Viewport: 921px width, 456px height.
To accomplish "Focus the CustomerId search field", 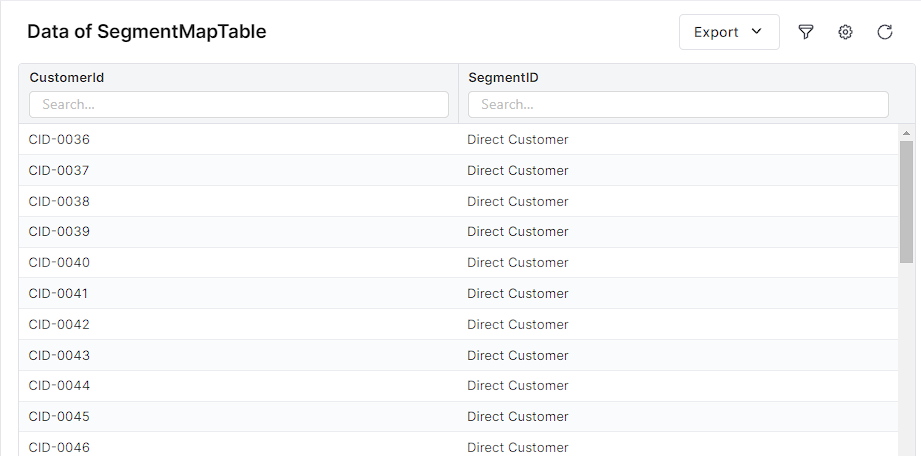I will (238, 104).
